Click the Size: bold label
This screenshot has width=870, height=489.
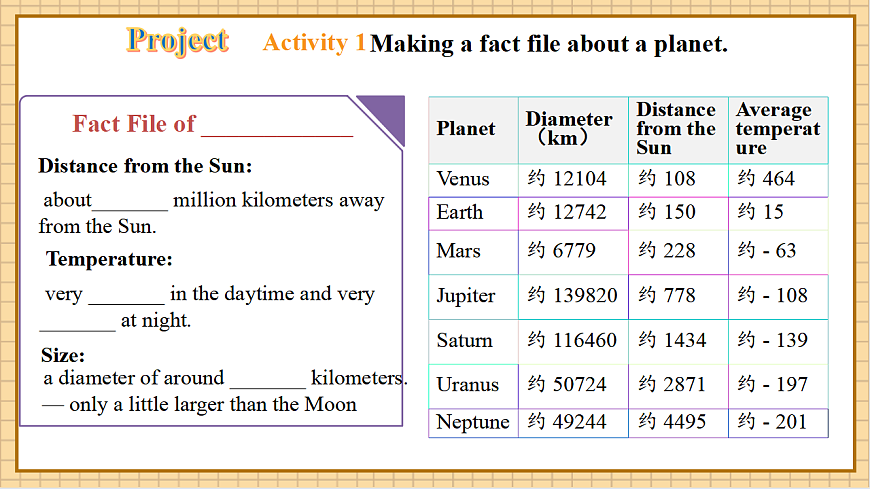[63, 356]
